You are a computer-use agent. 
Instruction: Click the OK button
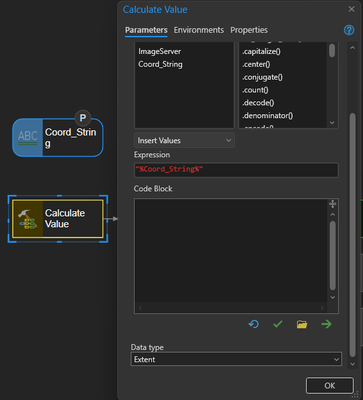(x=330, y=386)
